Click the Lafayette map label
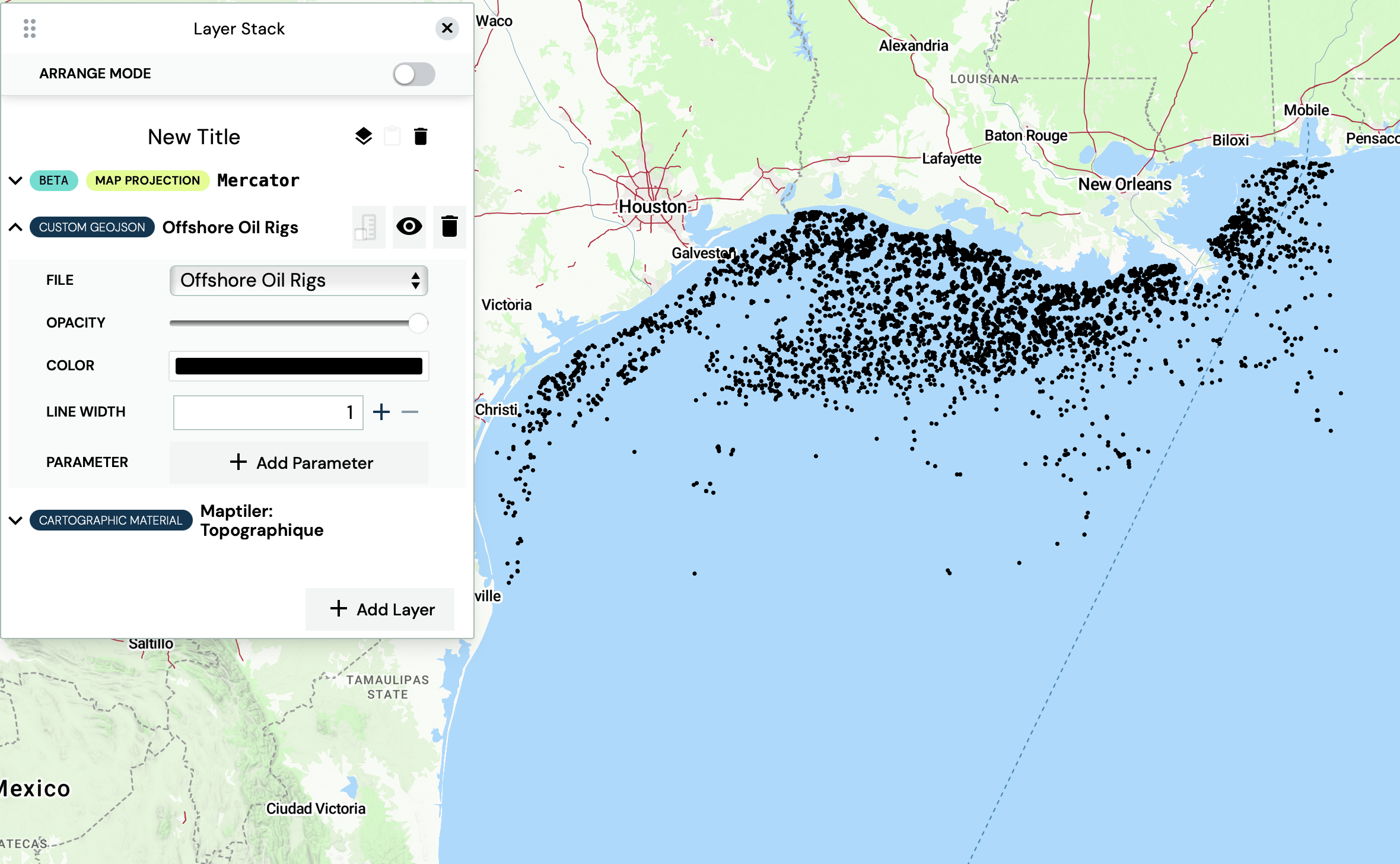Image resolution: width=1400 pixels, height=864 pixels. click(x=952, y=158)
